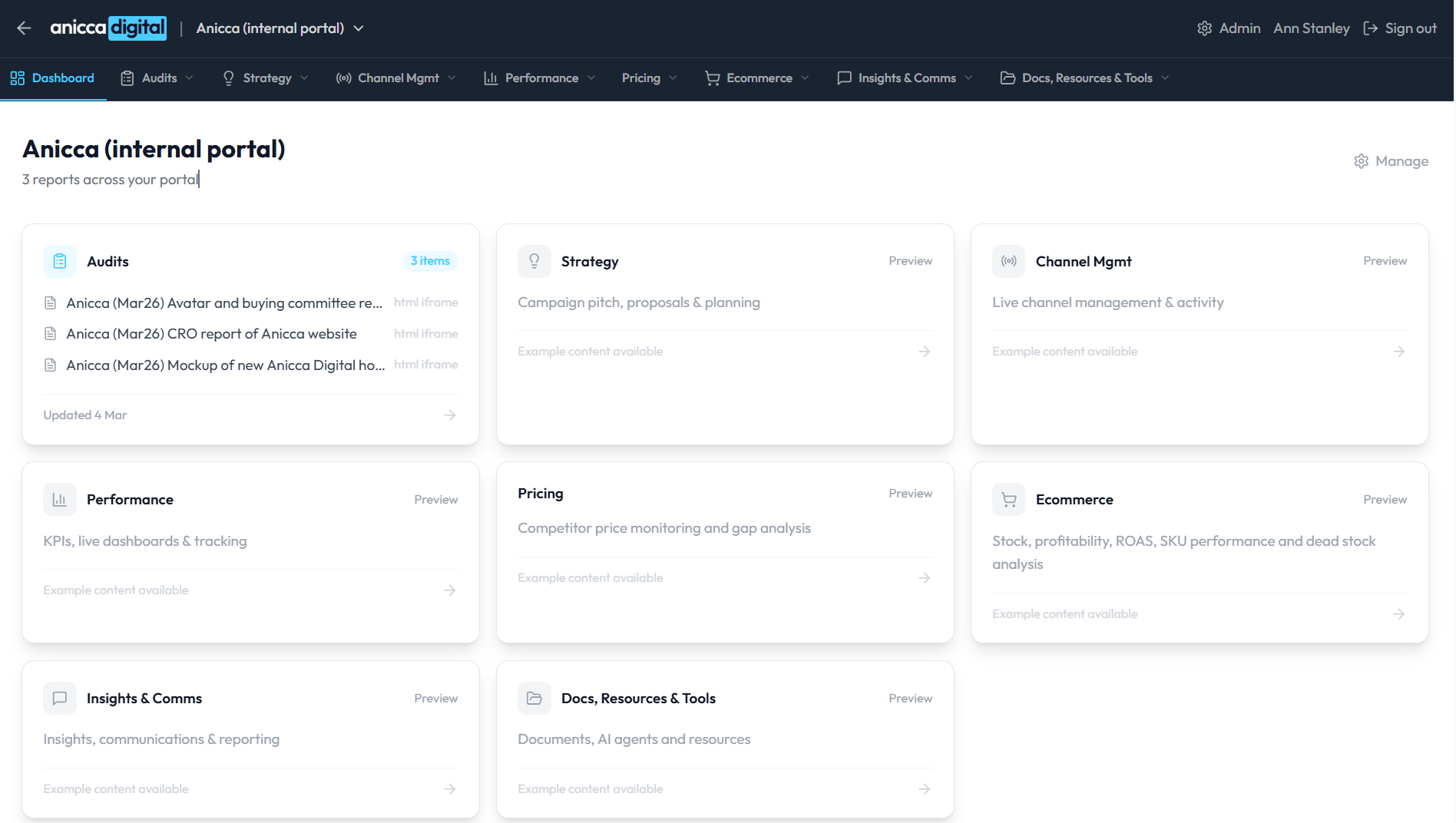
Task: Click the Insights & Comms card chat icon
Action: (60, 699)
